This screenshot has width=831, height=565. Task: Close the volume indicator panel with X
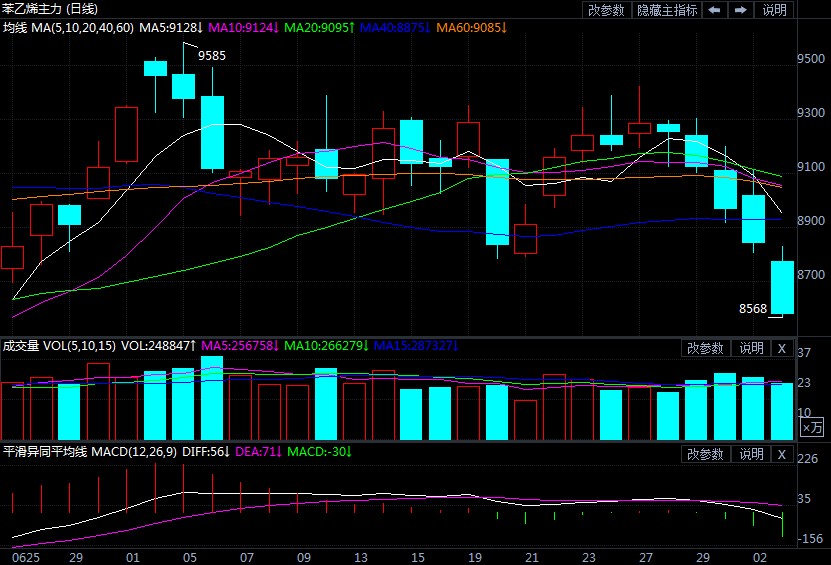(782, 348)
